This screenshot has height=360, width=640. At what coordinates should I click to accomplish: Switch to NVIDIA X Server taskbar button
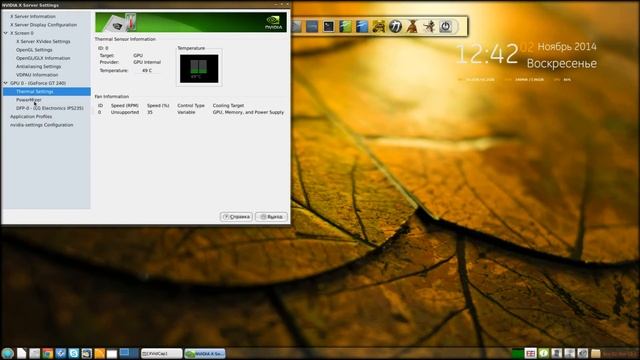coord(205,353)
